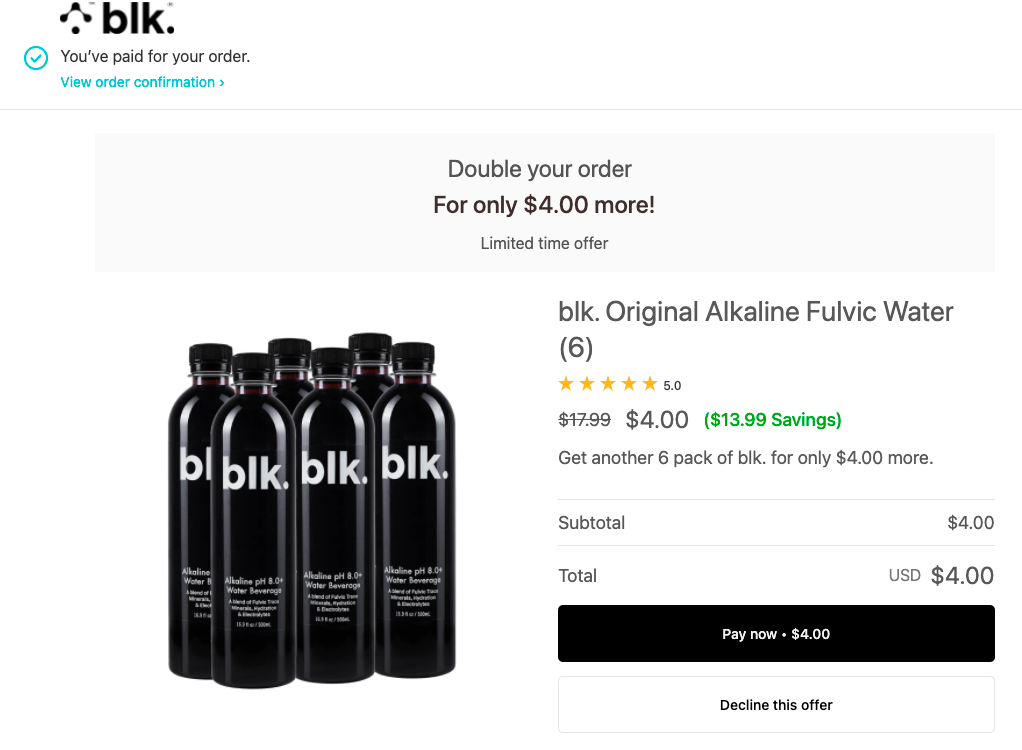Click the first gold star in rating
Viewport: 1022px width, 750px height.
coord(566,384)
